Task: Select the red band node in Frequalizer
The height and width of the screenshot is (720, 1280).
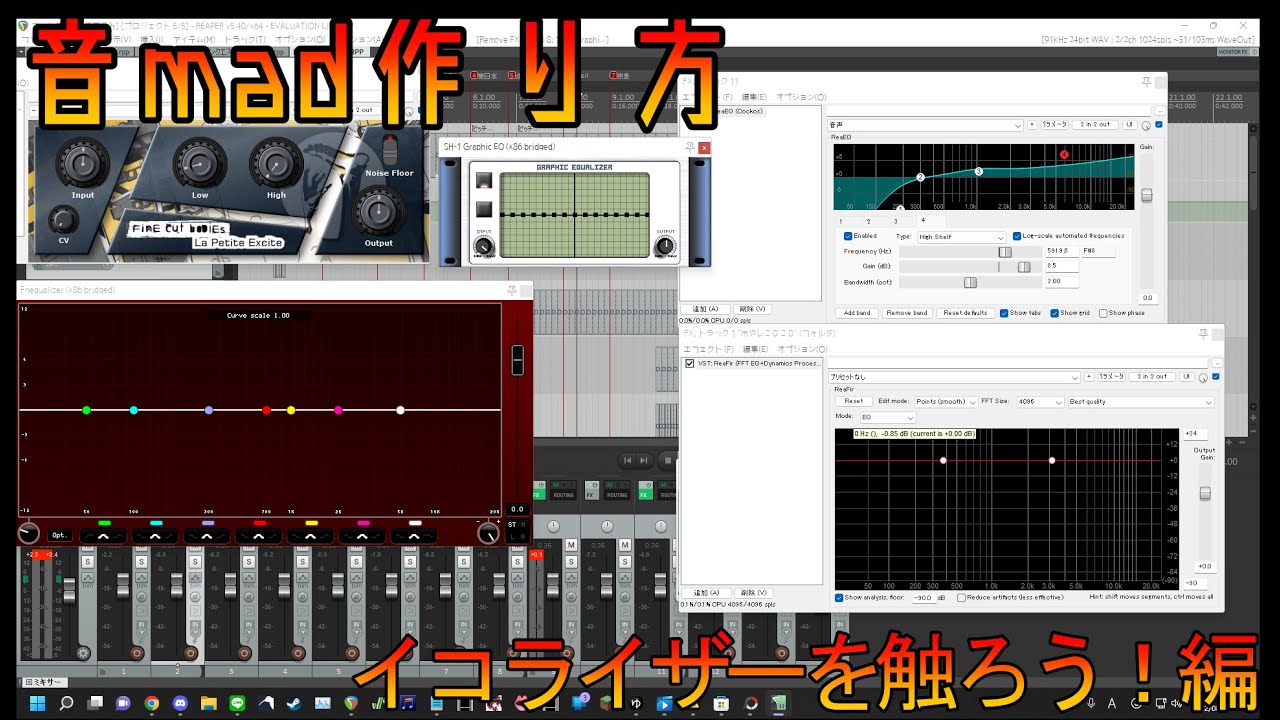Action: click(x=266, y=410)
